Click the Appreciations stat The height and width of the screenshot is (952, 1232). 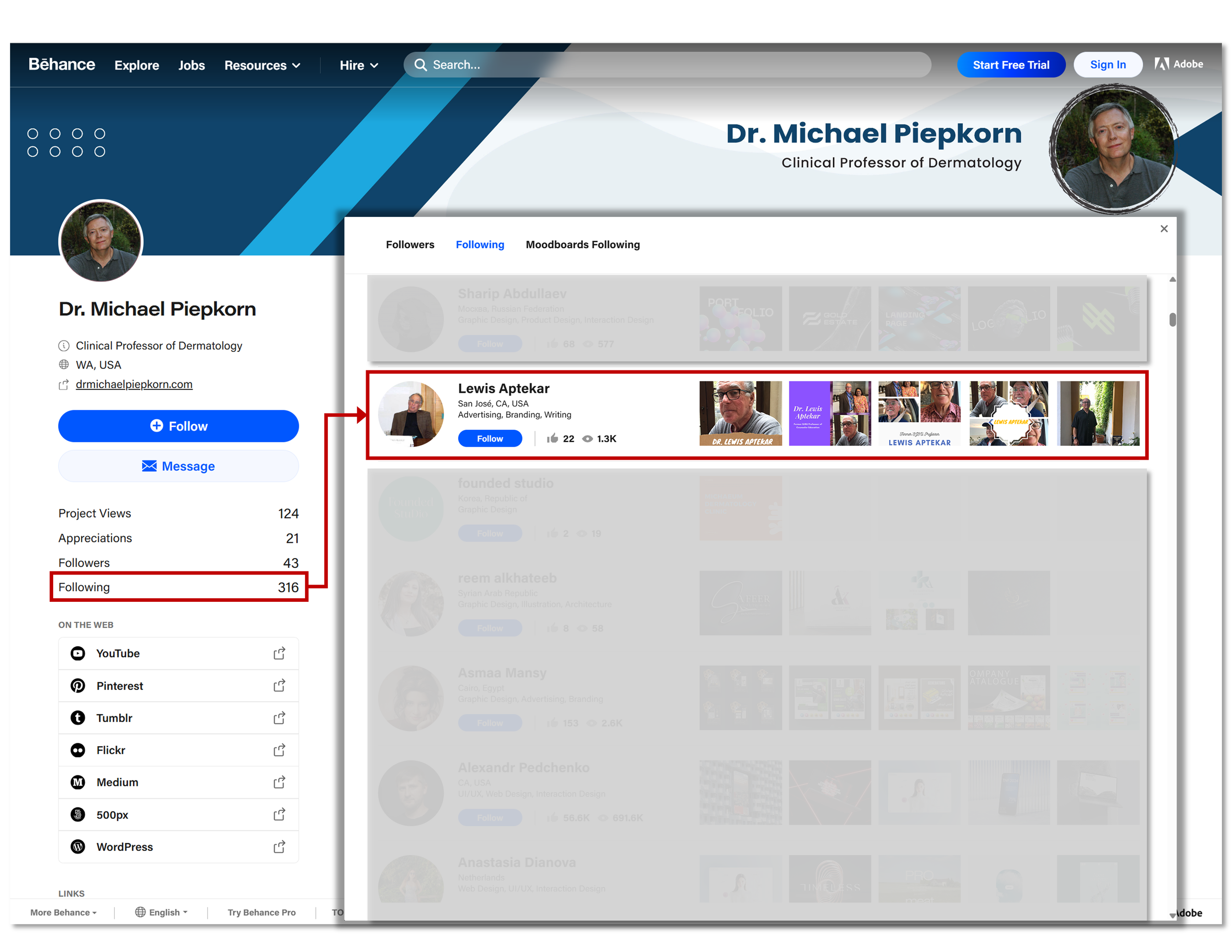coord(179,538)
